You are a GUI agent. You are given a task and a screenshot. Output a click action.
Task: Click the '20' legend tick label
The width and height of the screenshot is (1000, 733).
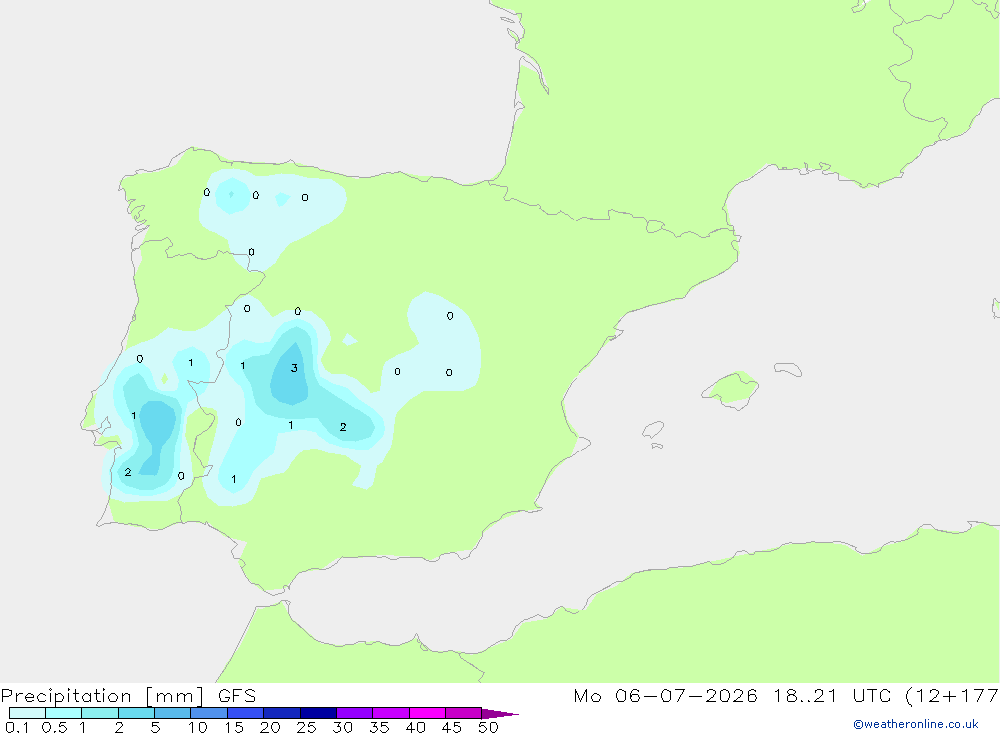click(270, 727)
